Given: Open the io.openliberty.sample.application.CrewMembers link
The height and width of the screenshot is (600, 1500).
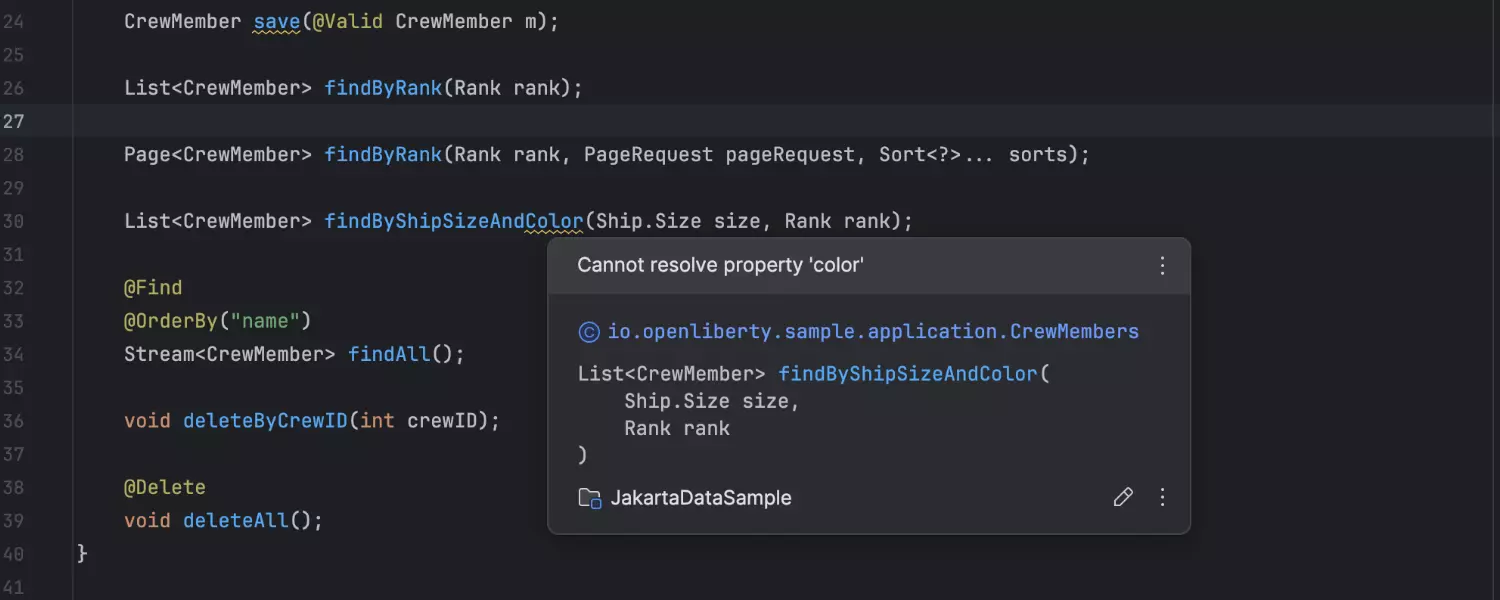Looking at the screenshot, I should [x=873, y=332].
